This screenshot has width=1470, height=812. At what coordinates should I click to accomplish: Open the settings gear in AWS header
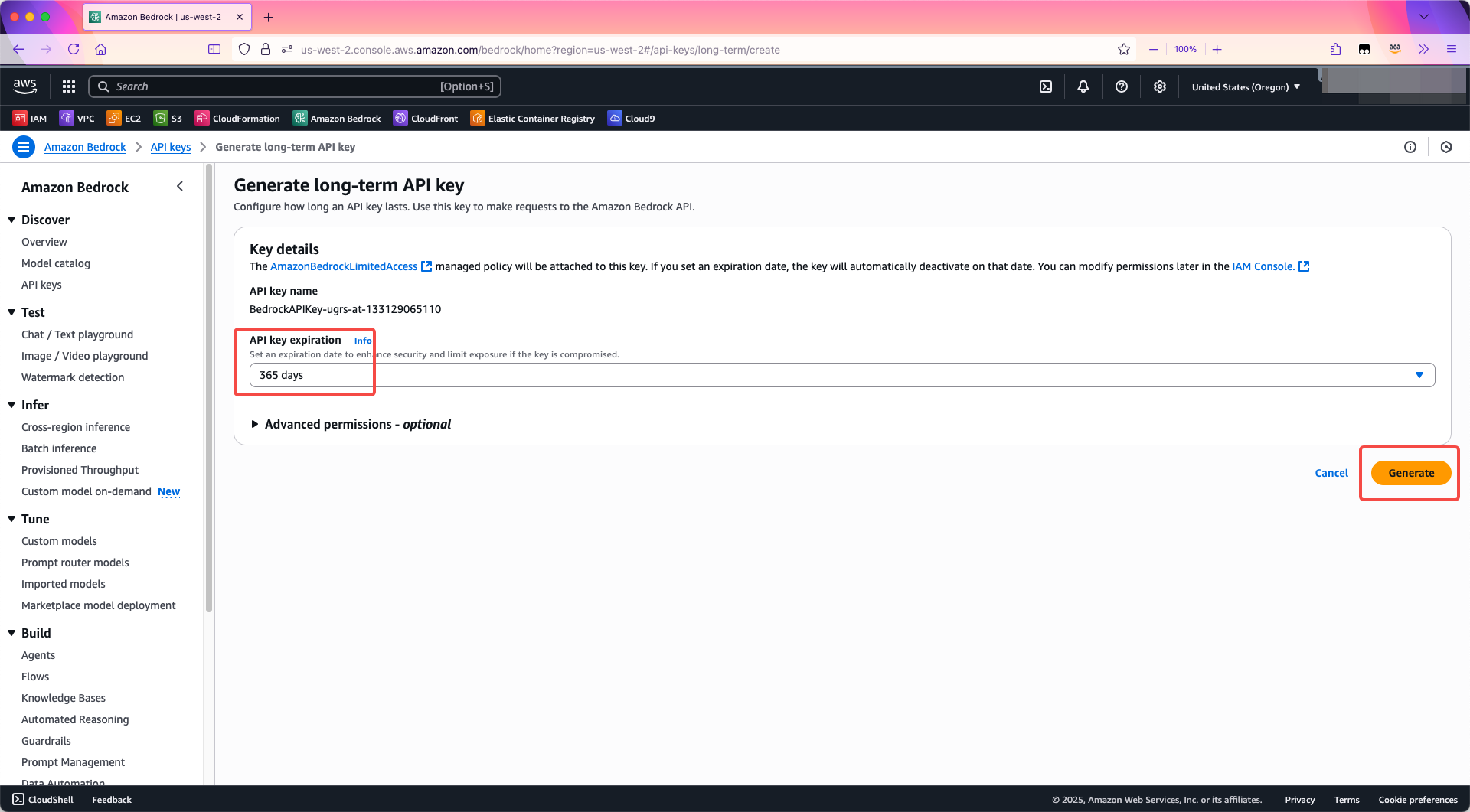pyautogui.click(x=1160, y=86)
